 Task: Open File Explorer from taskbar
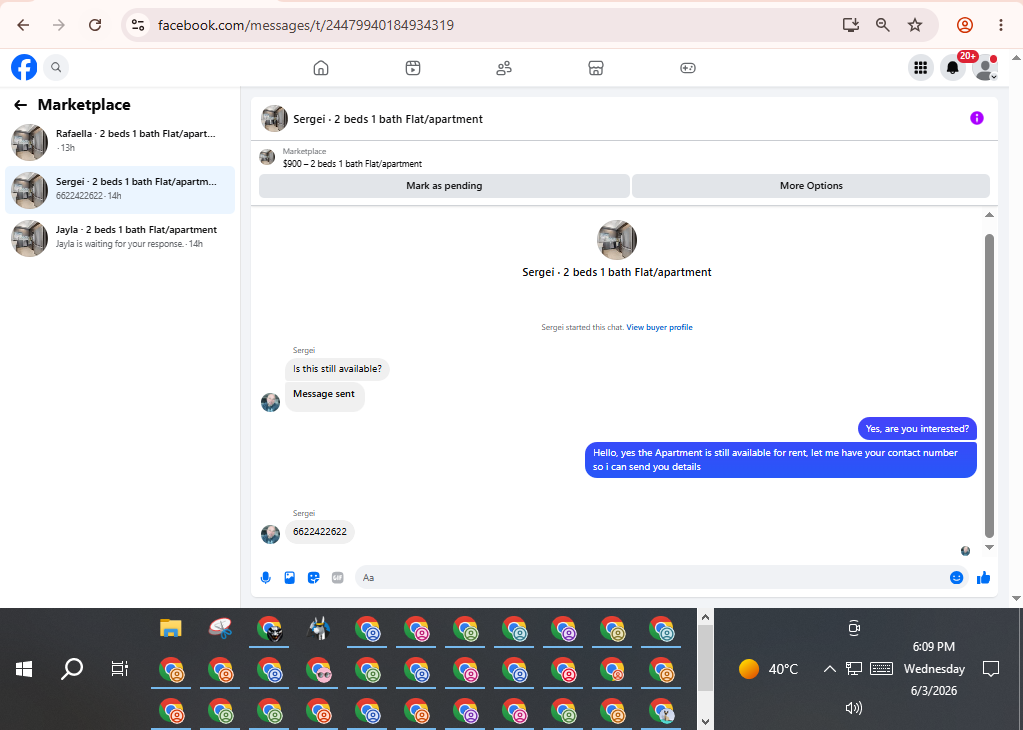tap(170, 629)
